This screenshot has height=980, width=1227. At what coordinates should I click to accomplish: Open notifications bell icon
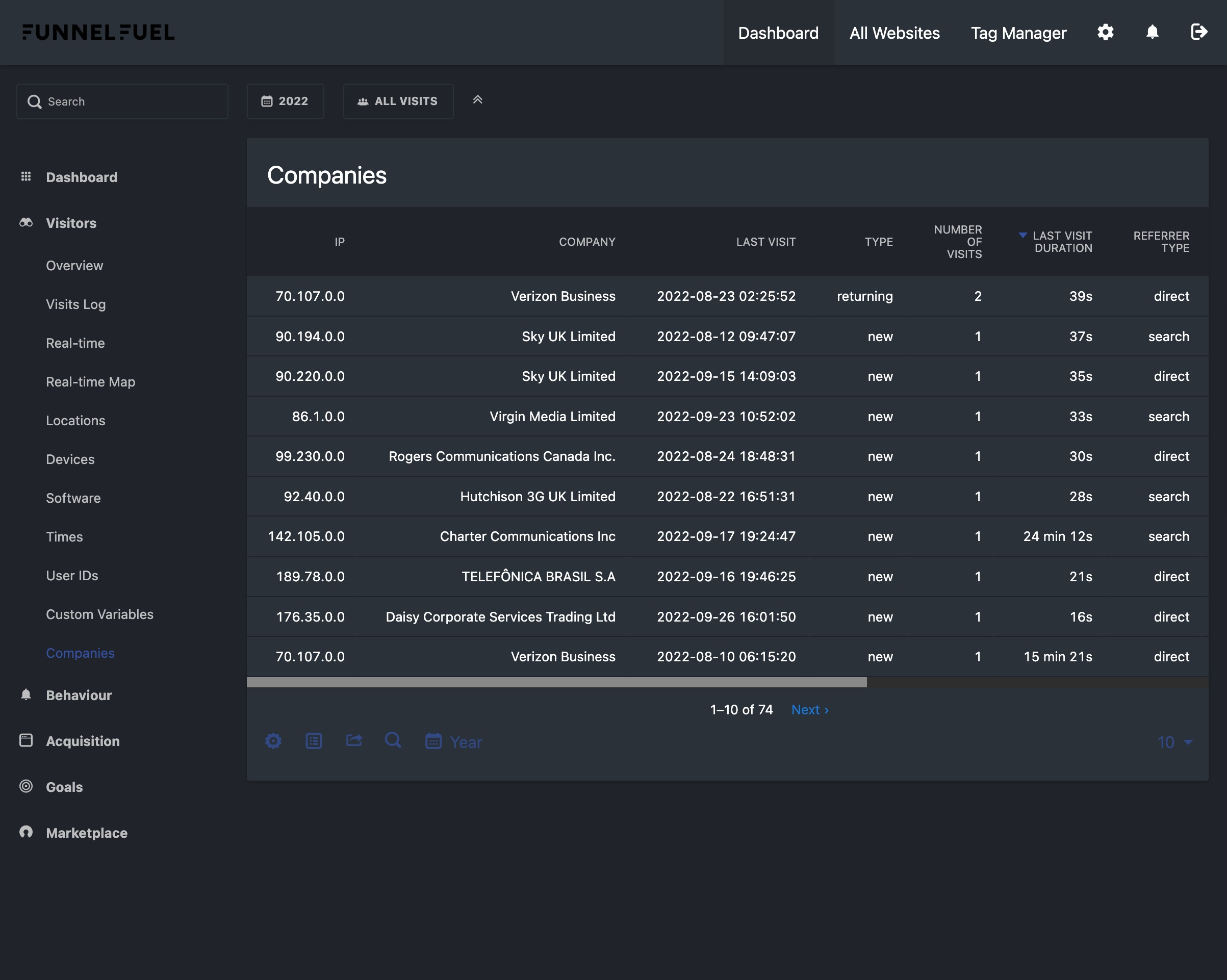click(1153, 33)
